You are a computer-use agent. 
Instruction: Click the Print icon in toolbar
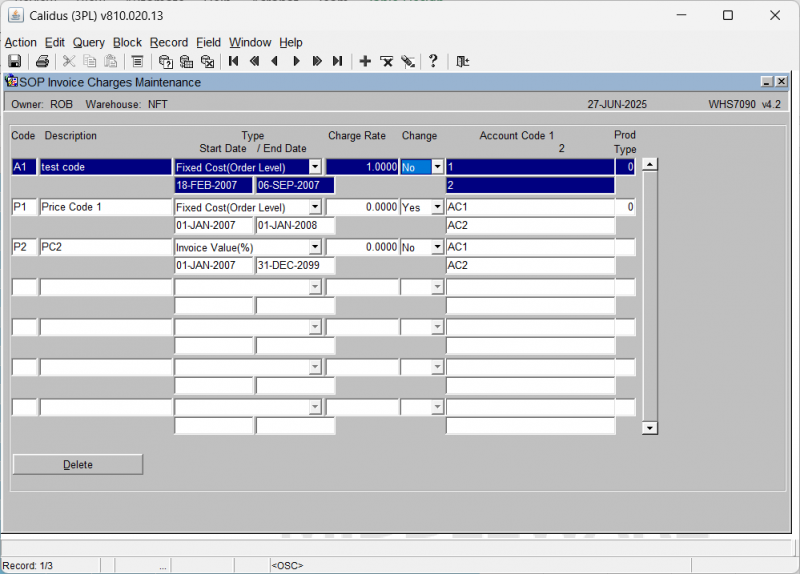point(42,61)
